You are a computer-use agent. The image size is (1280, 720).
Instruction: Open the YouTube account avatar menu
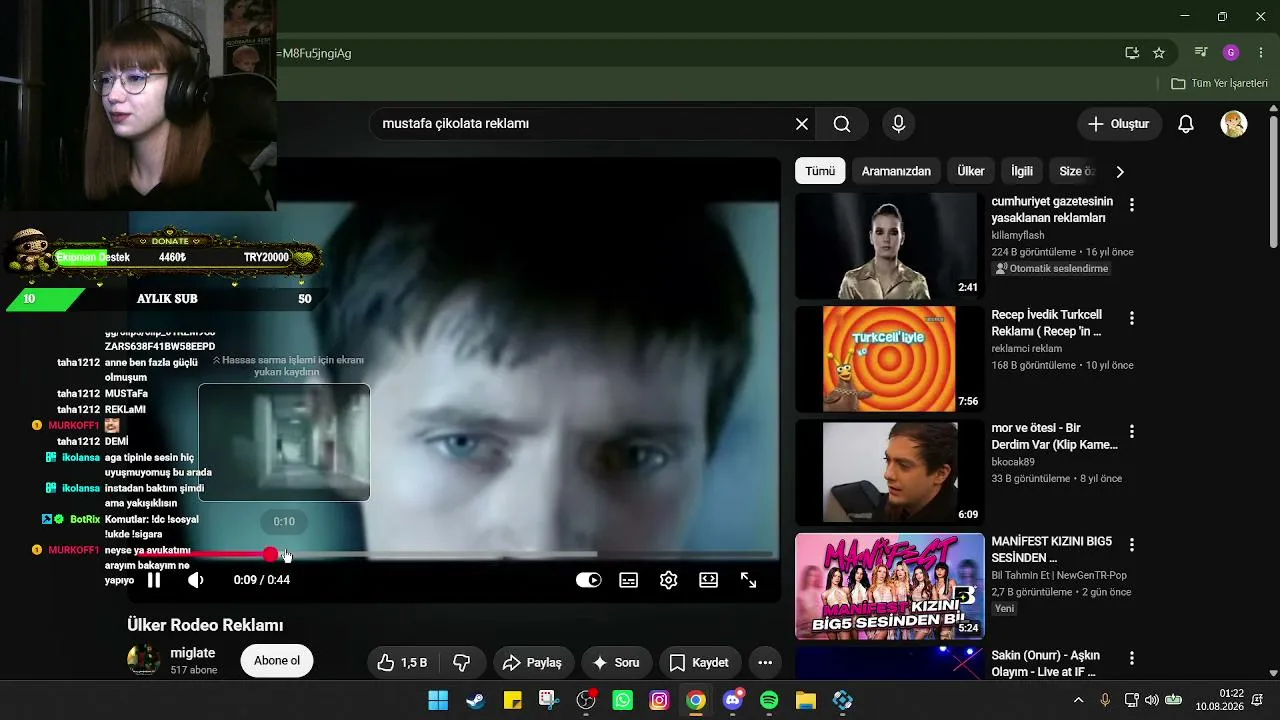1234,124
